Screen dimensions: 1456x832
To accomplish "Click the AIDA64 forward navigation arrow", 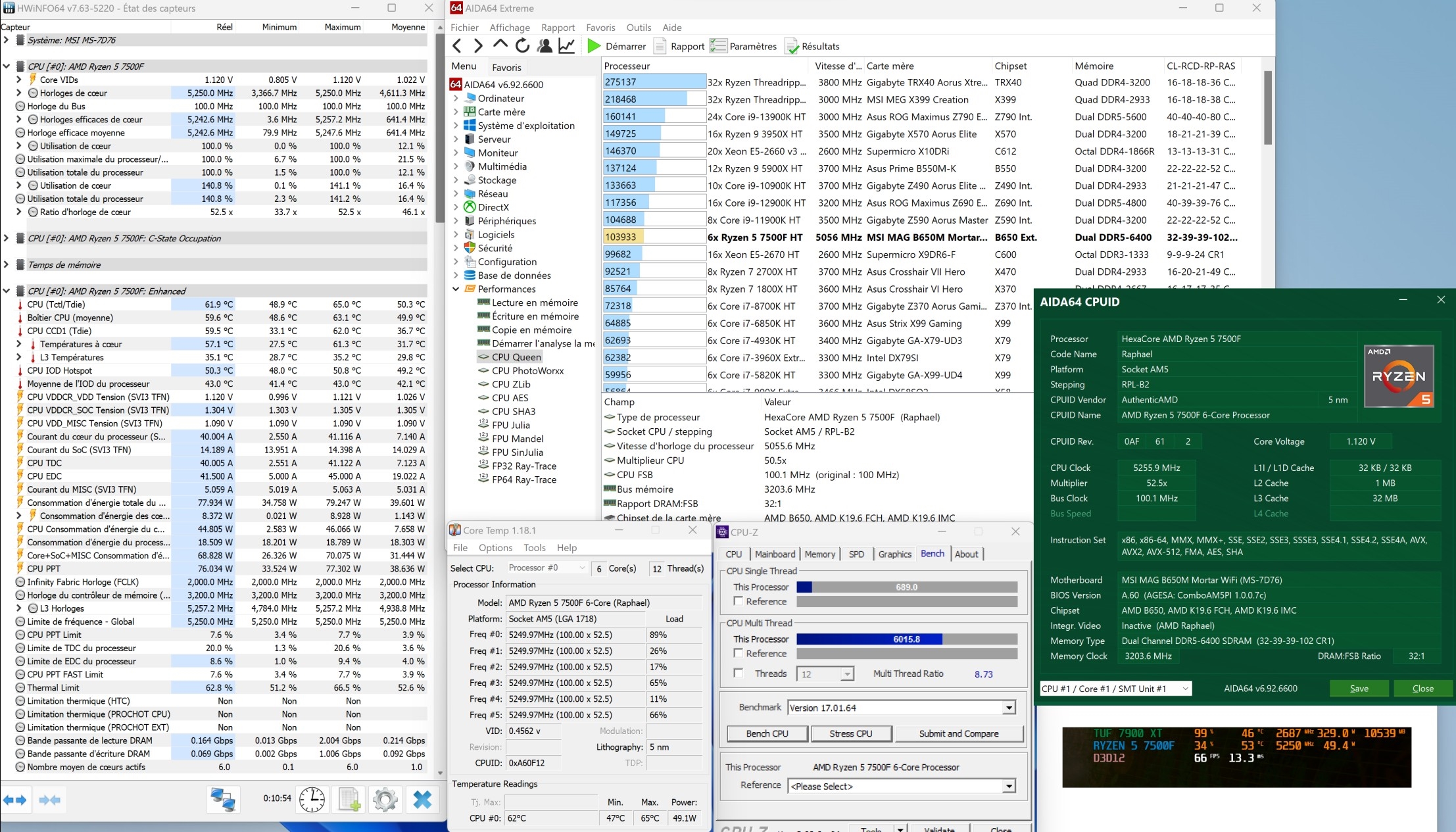I will coord(478,46).
